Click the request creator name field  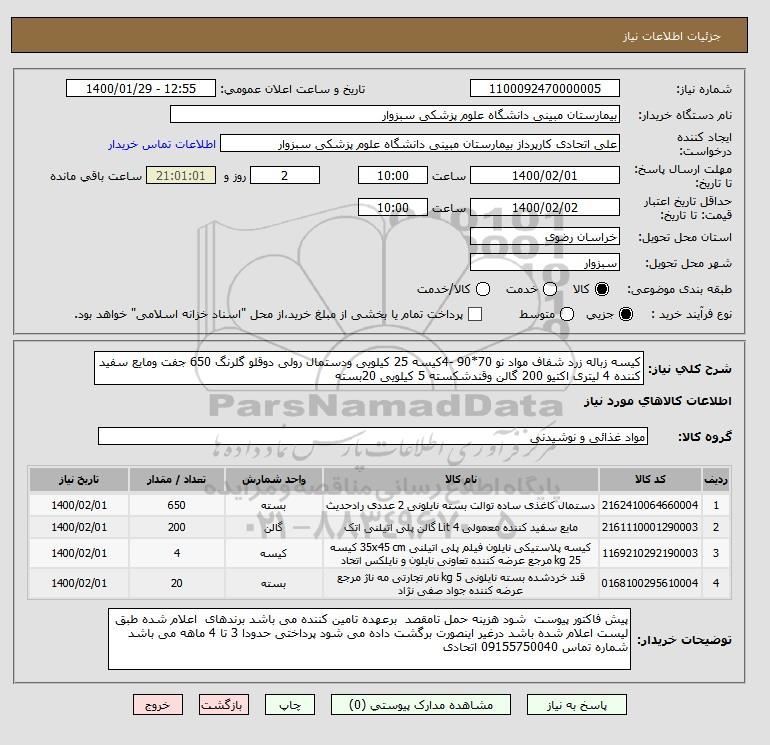tap(420, 144)
